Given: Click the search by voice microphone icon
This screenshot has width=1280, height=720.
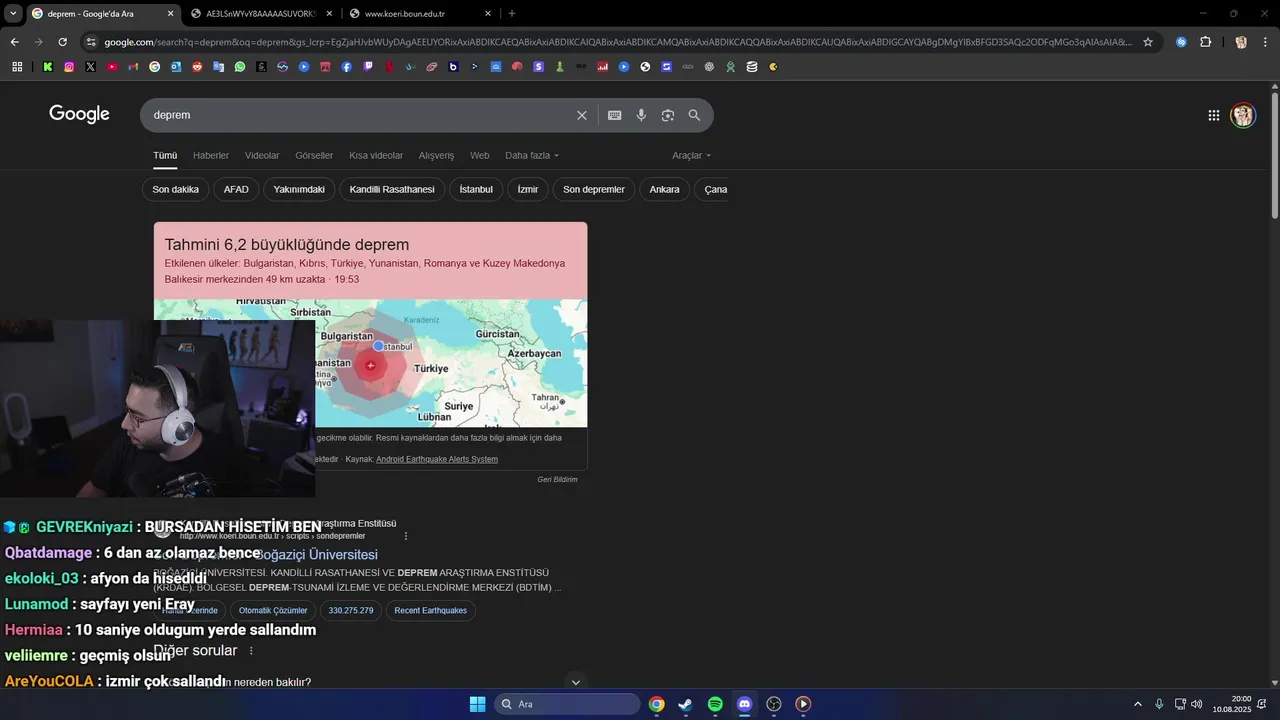Looking at the screenshot, I should tap(641, 115).
